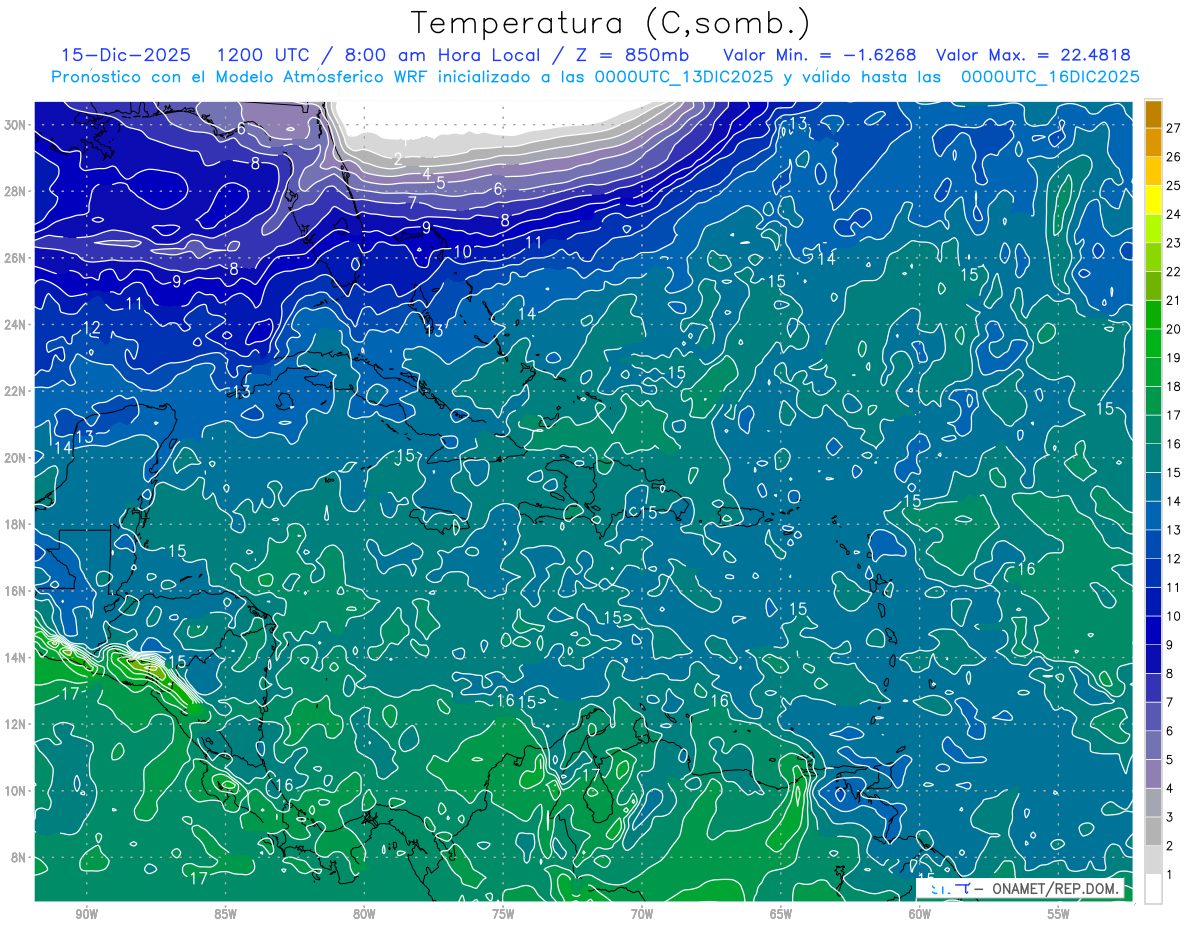Click the color scale label "23"
Image resolution: width=1200 pixels, height=927 pixels.
(x=1173, y=243)
